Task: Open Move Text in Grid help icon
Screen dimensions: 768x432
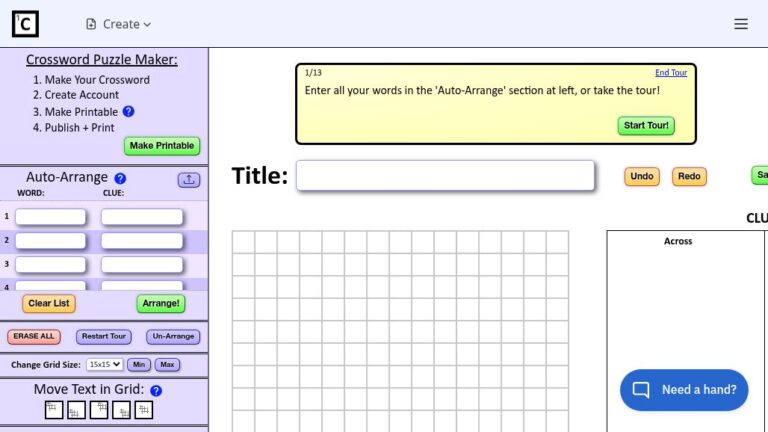Action: pyautogui.click(x=156, y=390)
